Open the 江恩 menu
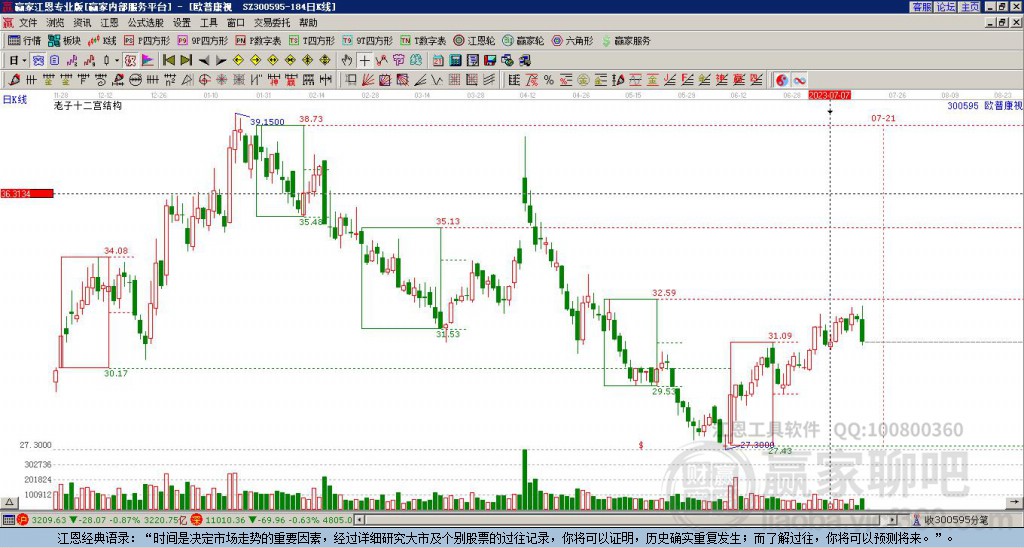The width and height of the screenshot is (1024, 548). 109,23
